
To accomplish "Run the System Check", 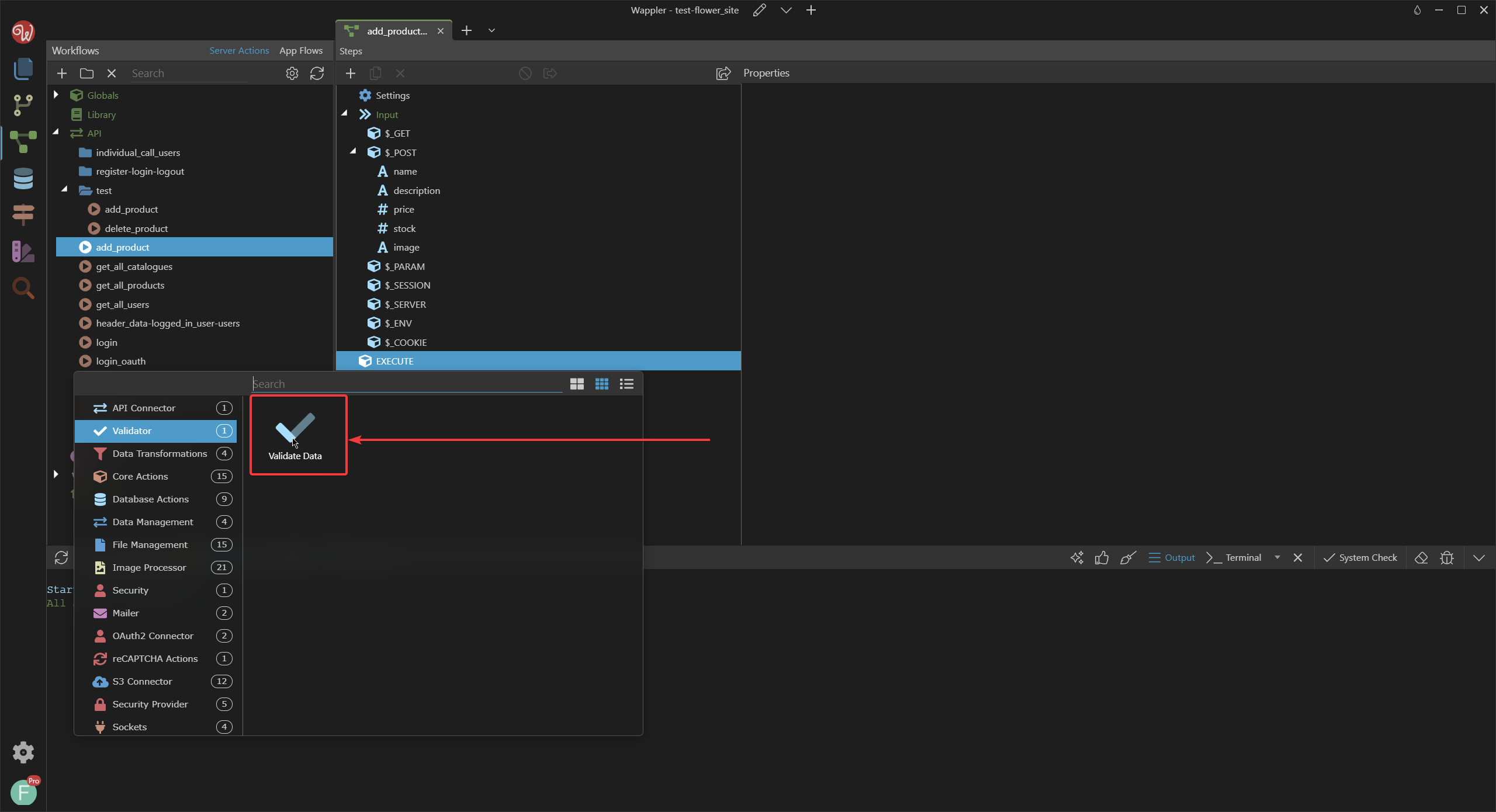I will (1360, 558).
